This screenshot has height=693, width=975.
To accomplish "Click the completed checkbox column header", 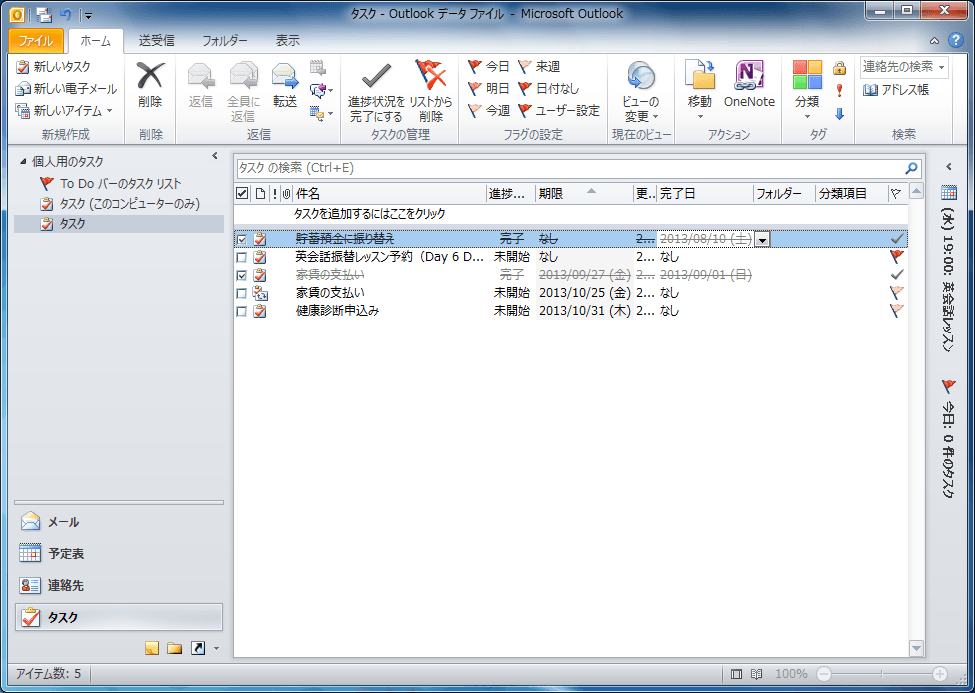I will [243, 193].
